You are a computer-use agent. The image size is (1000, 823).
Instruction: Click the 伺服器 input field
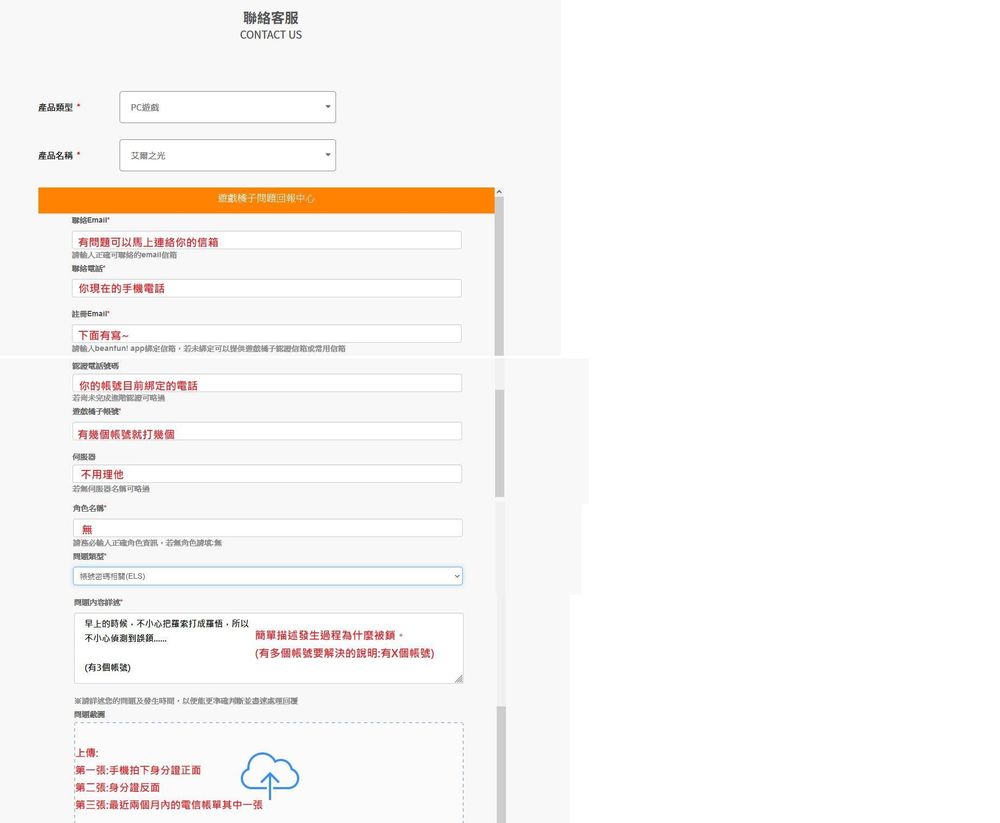pos(267,474)
